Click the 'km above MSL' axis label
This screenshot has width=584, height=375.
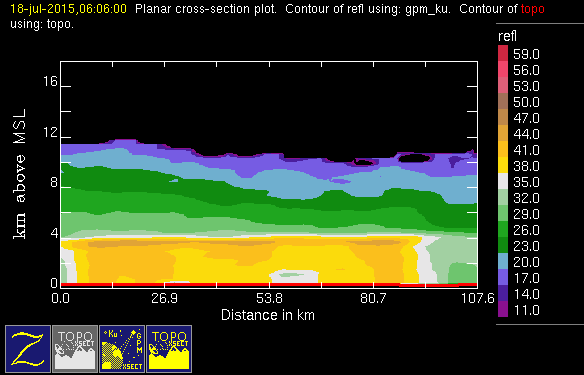point(20,174)
